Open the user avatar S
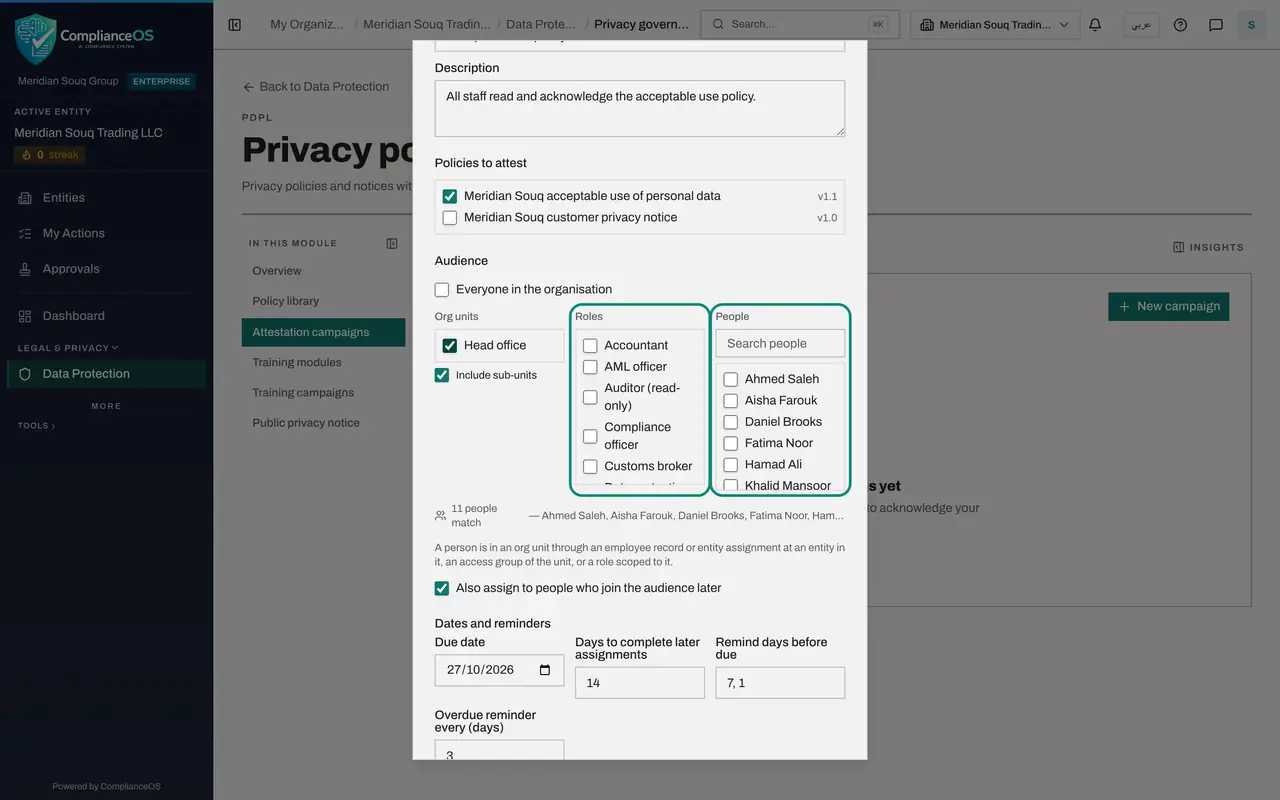The image size is (1280, 800). pos(1251,25)
